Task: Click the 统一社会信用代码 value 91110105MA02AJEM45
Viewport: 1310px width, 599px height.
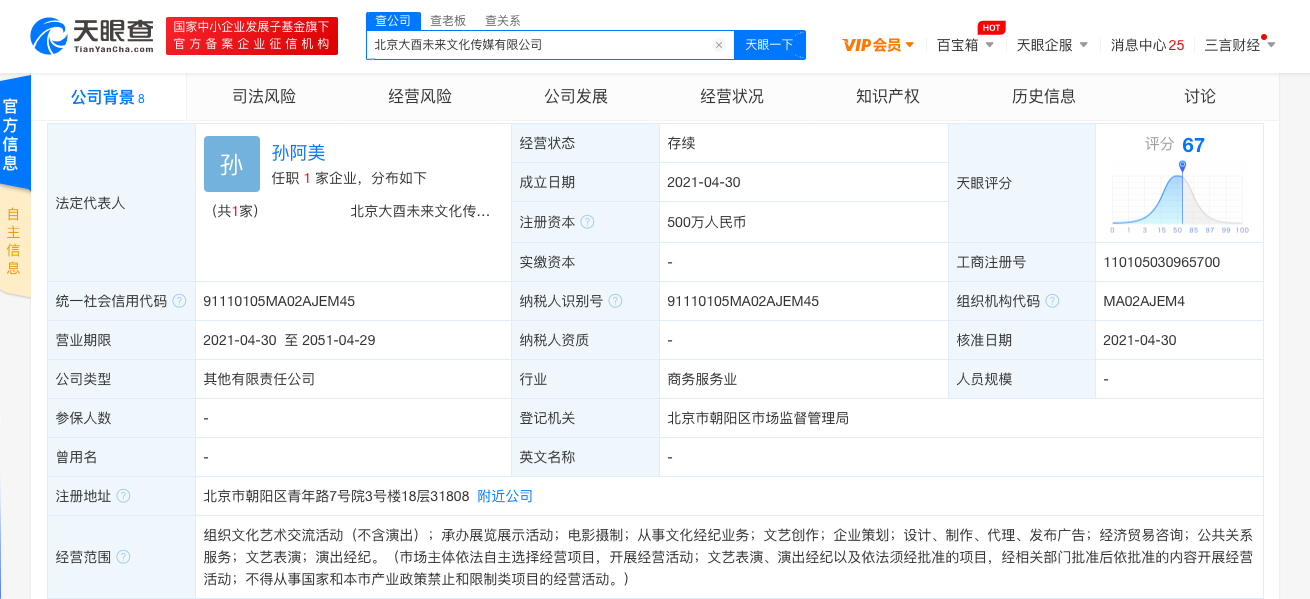Action: click(x=279, y=301)
